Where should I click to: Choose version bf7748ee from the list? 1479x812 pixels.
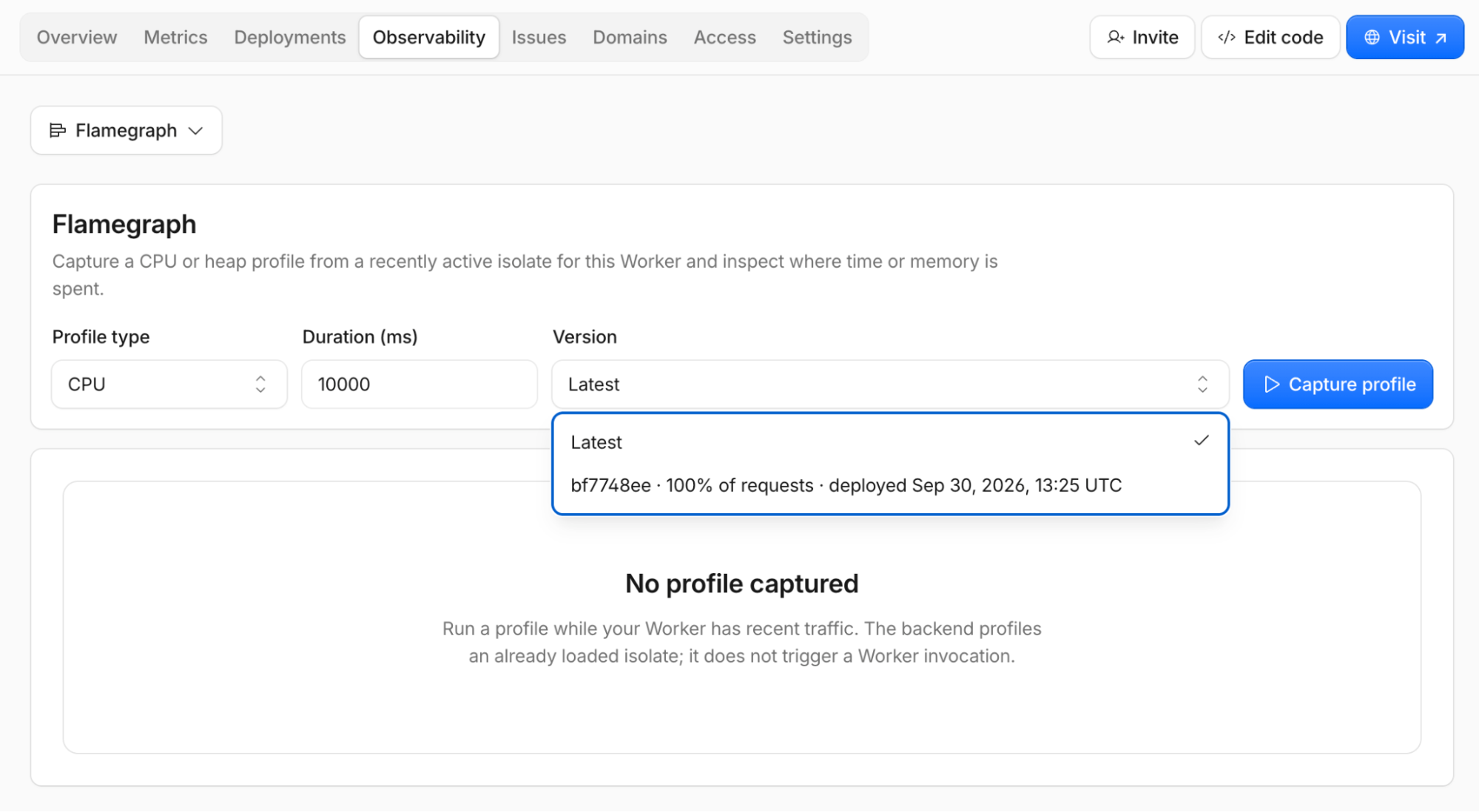(890, 485)
